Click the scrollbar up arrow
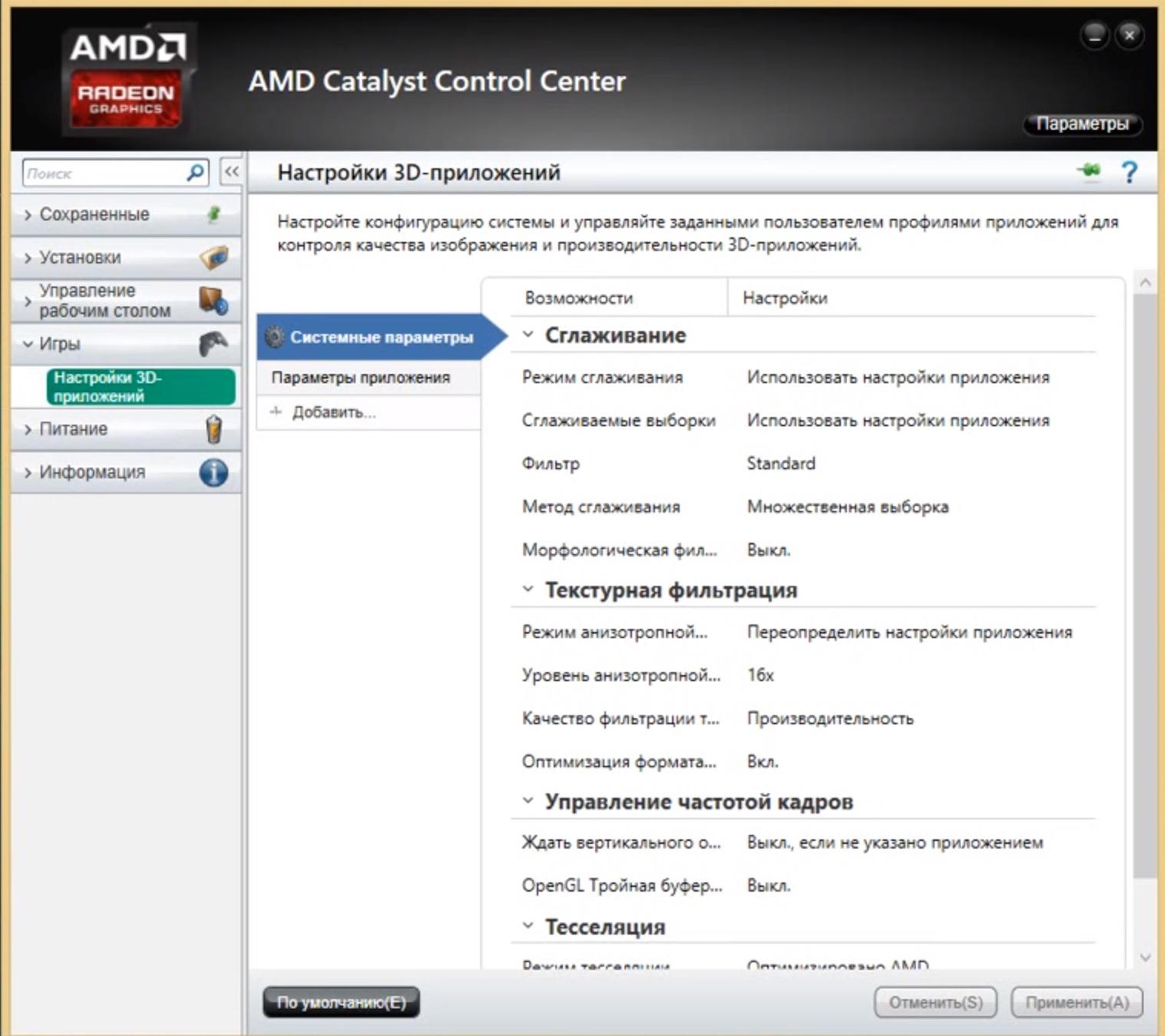Viewport: 1165px width, 1036px height. (1145, 283)
